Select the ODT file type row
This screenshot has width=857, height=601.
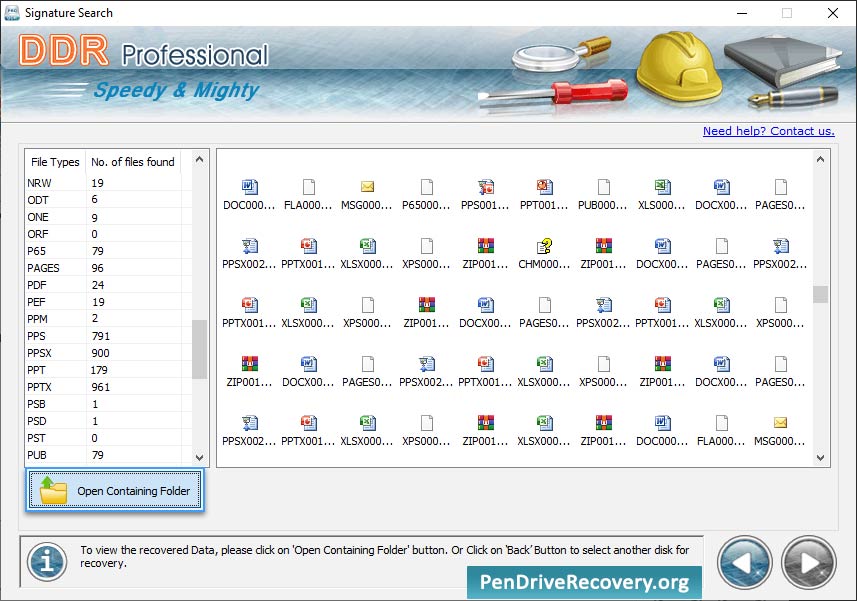coord(104,200)
